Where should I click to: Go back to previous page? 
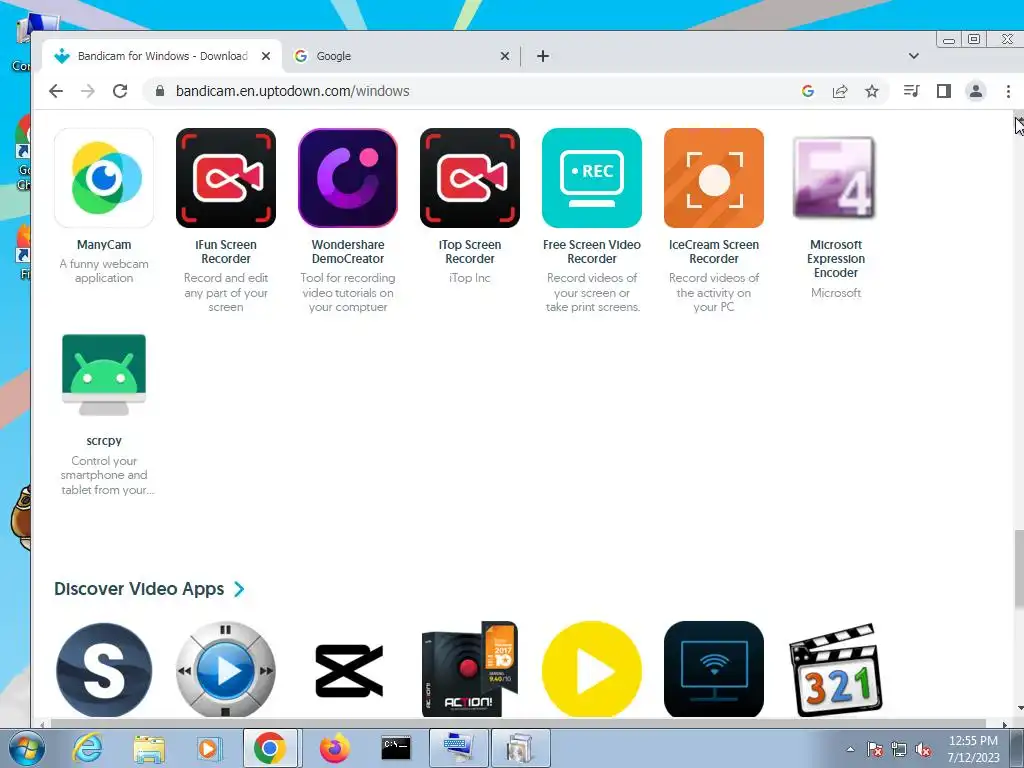[x=56, y=91]
